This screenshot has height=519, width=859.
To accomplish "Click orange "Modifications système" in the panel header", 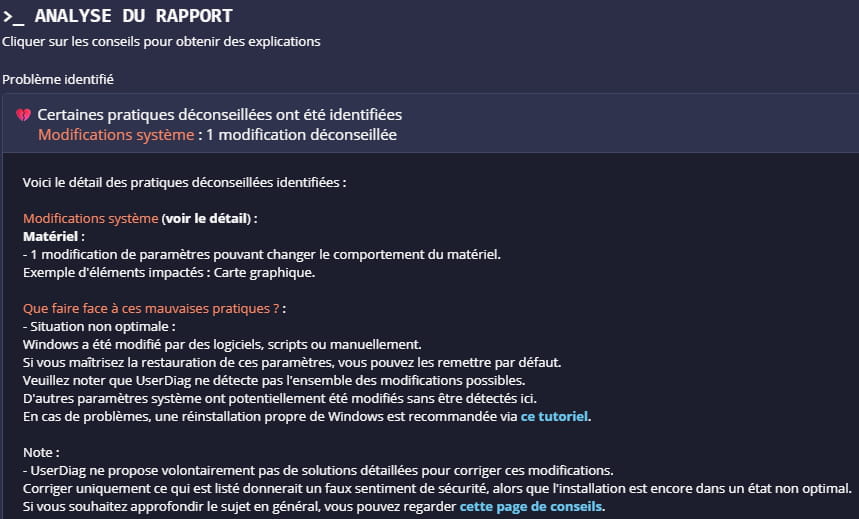I will 116,135.
